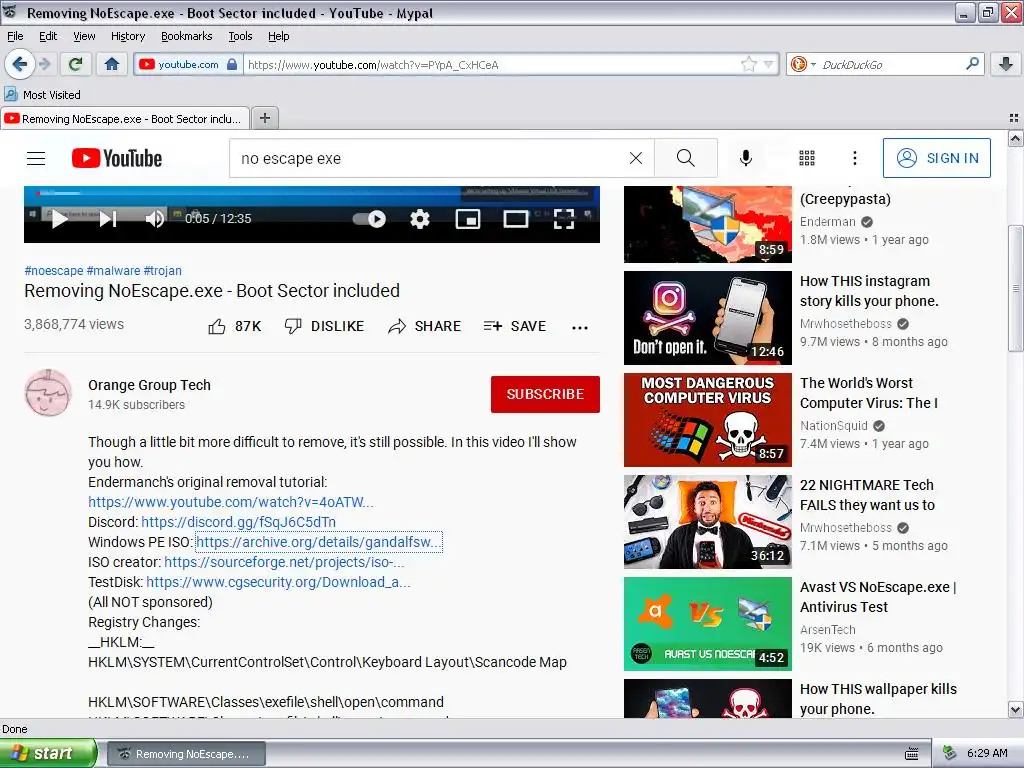
Task: Open the Discord invite link
Action: [238, 522]
